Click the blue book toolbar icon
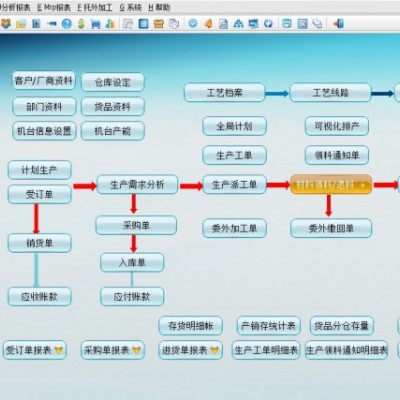The width and height of the screenshot is (400, 400). pyautogui.click(x=36, y=24)
